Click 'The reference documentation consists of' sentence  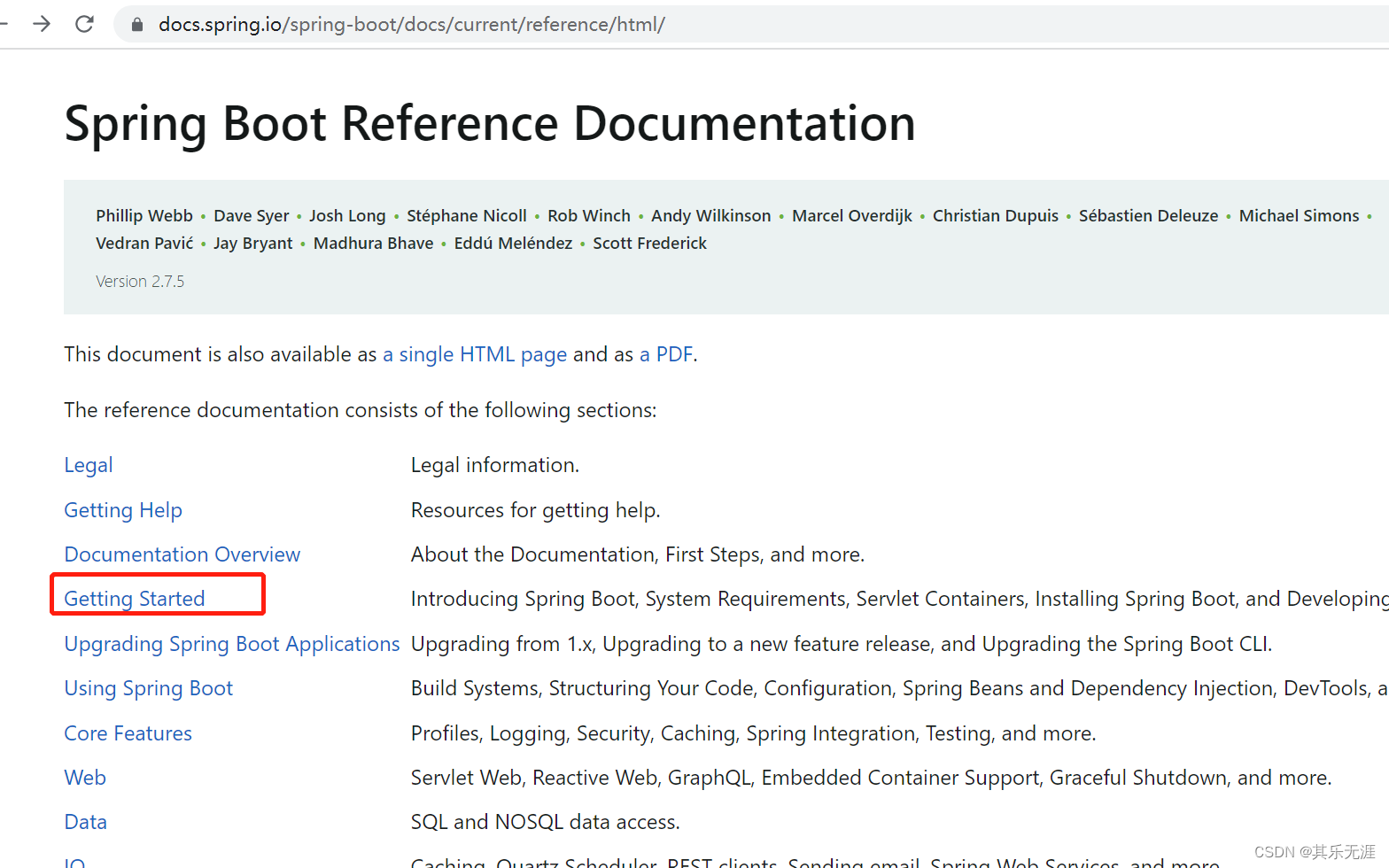(361, 410)
